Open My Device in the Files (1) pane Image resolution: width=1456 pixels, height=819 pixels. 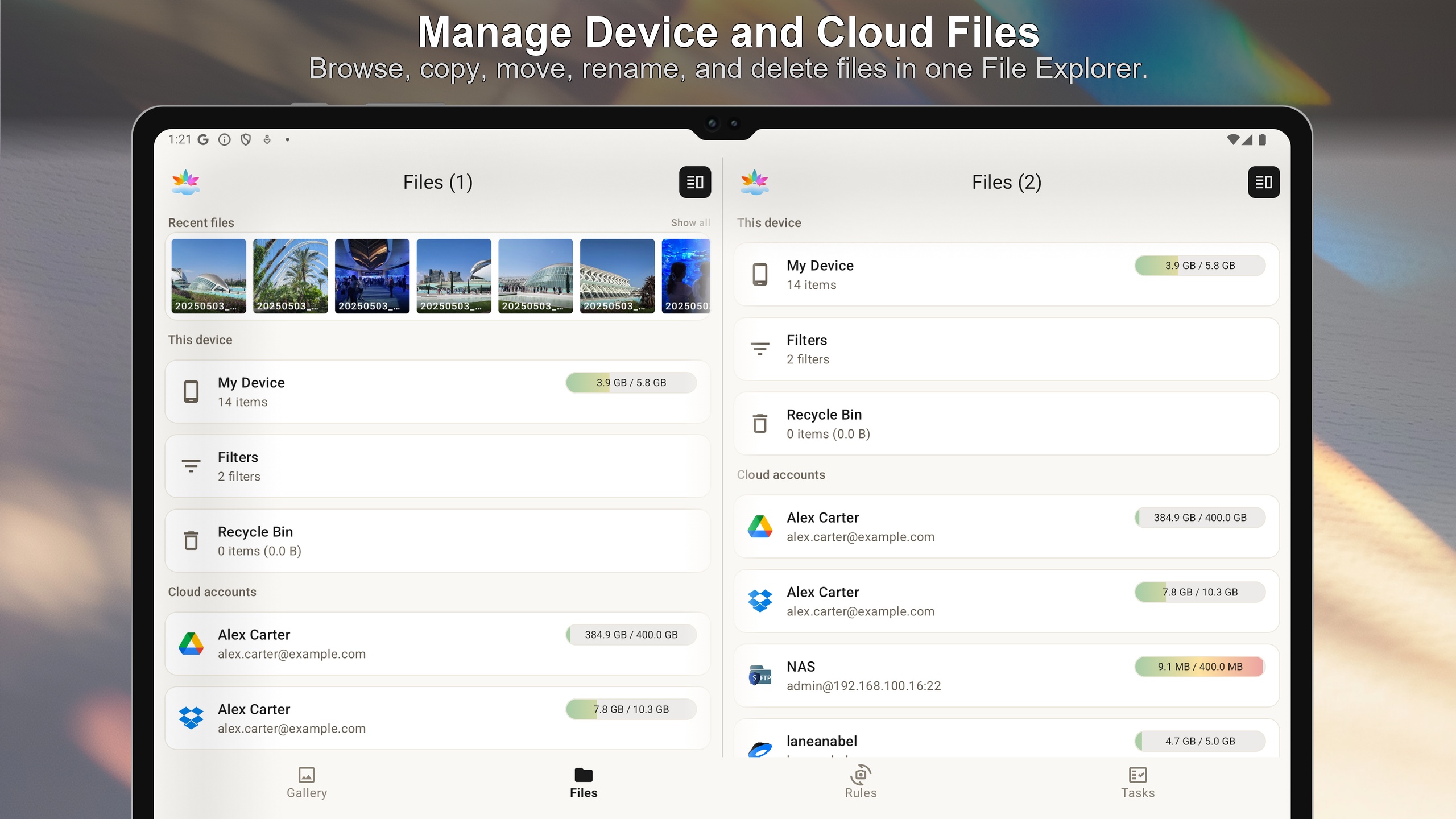click(437, 391)
